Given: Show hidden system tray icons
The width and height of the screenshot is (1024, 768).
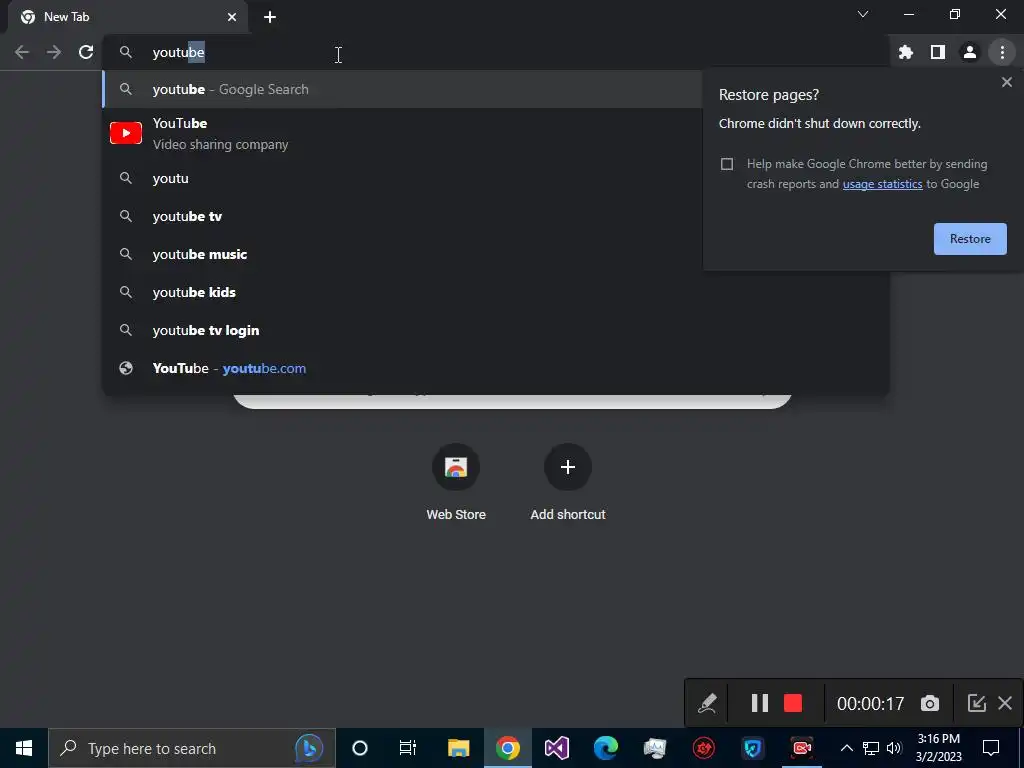Looking at the screenshot, I should [x=846, y=748].
